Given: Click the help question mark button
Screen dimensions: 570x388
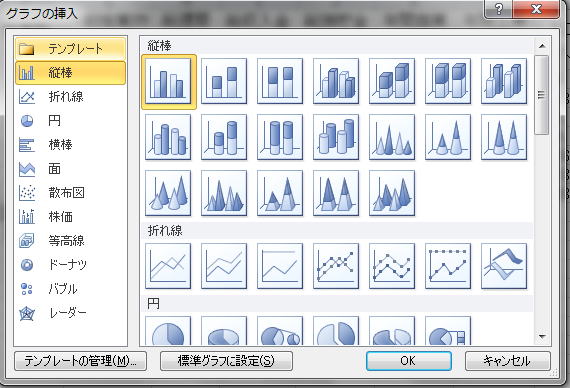Looking at the screenshot, I should point(498,9).
